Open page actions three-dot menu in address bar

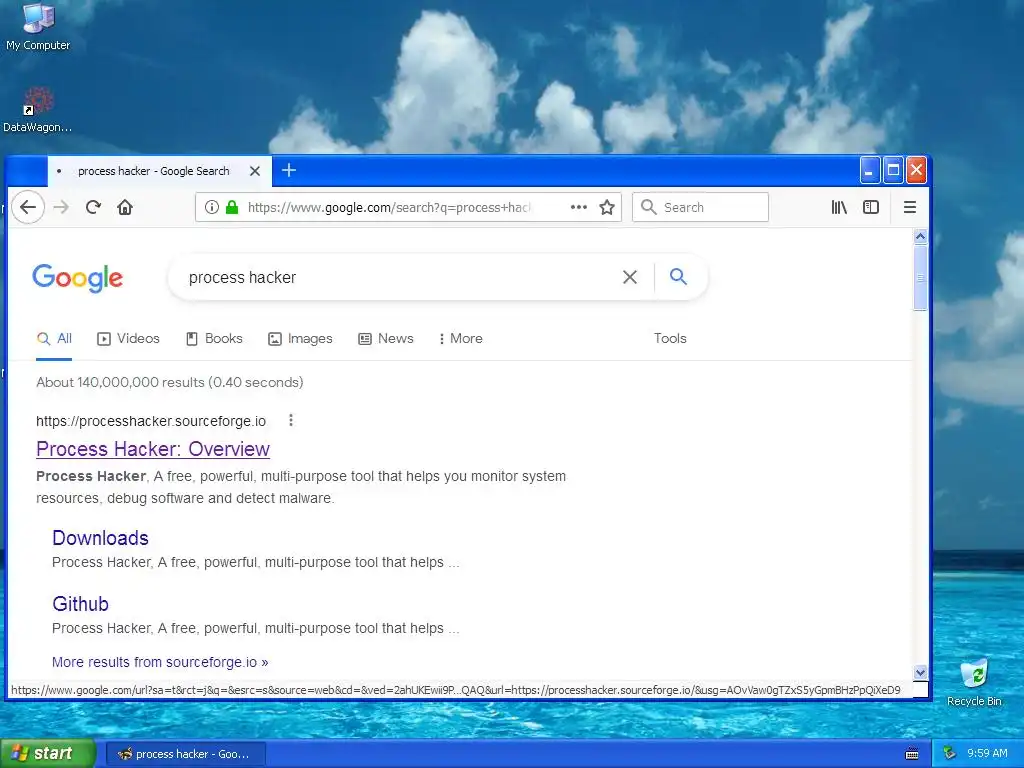tap(579, 208)
